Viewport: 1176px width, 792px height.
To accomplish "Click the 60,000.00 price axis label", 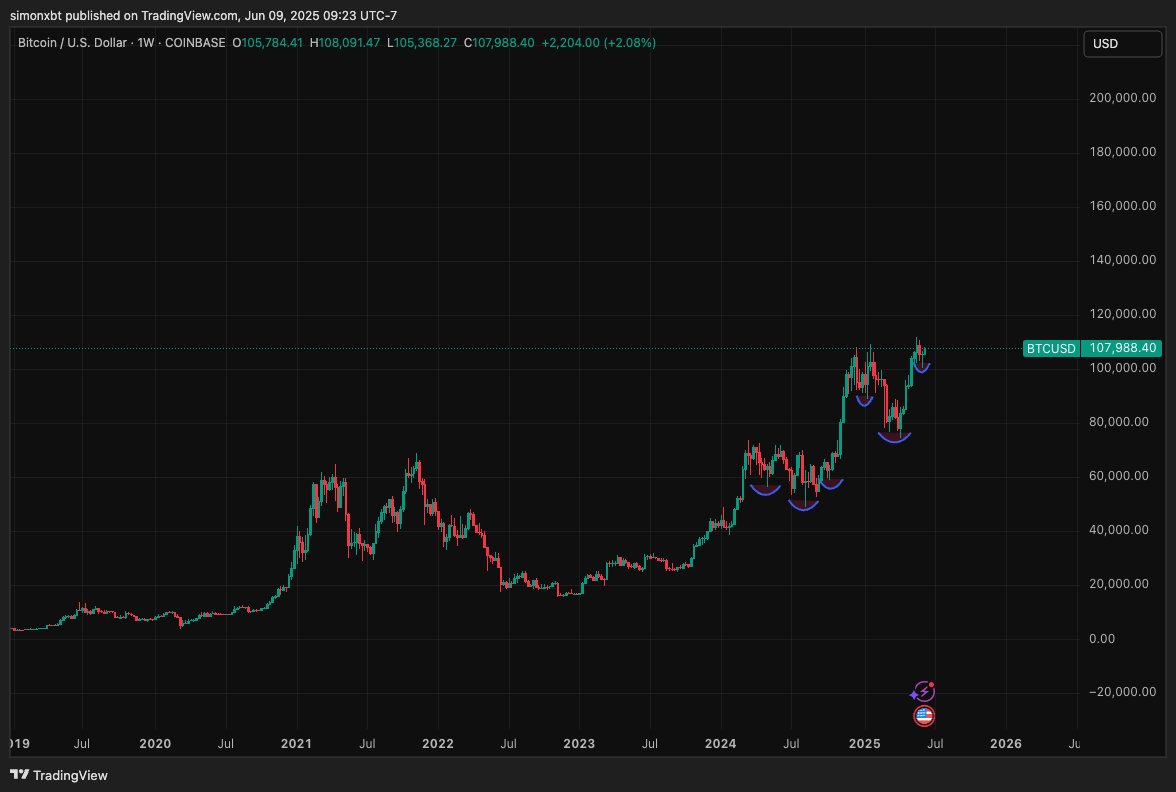I will (x=1118, y=476).
